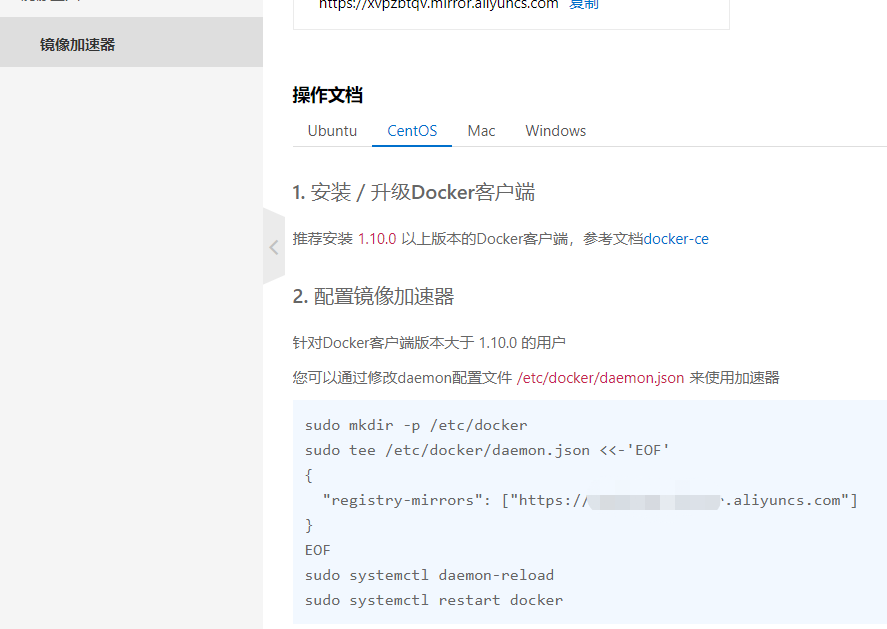Switch to the Ubuntu tab
Viewport: 887px width, 629px height.
tap(332, 131)
